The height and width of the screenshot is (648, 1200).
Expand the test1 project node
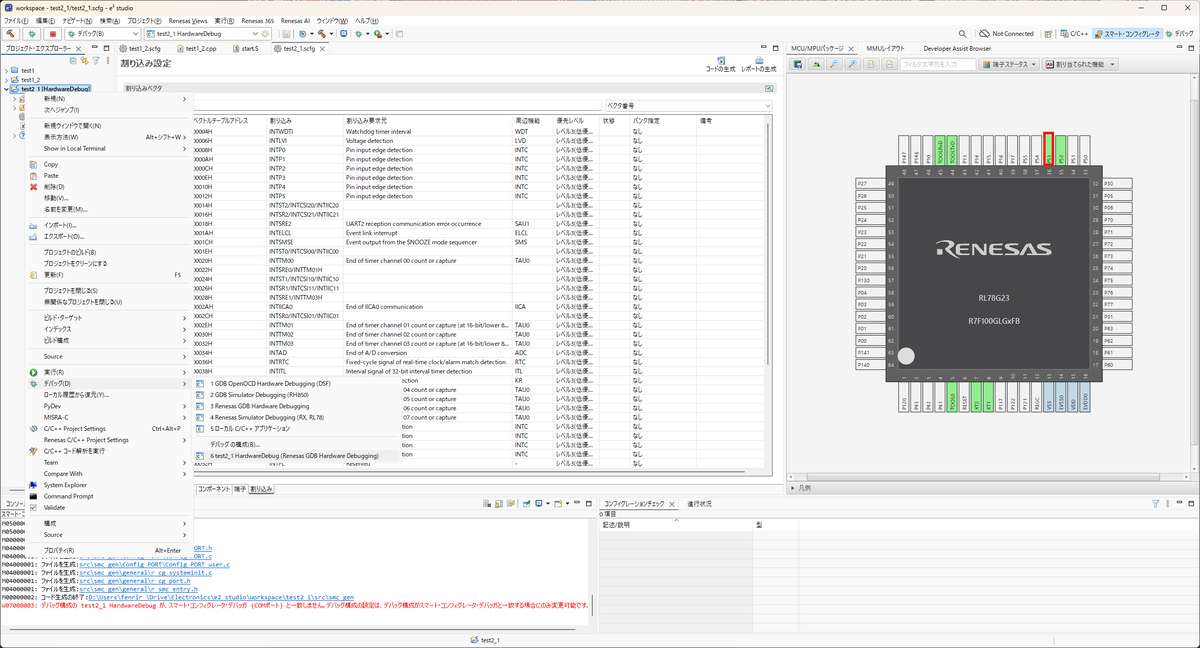coord(6,71)
